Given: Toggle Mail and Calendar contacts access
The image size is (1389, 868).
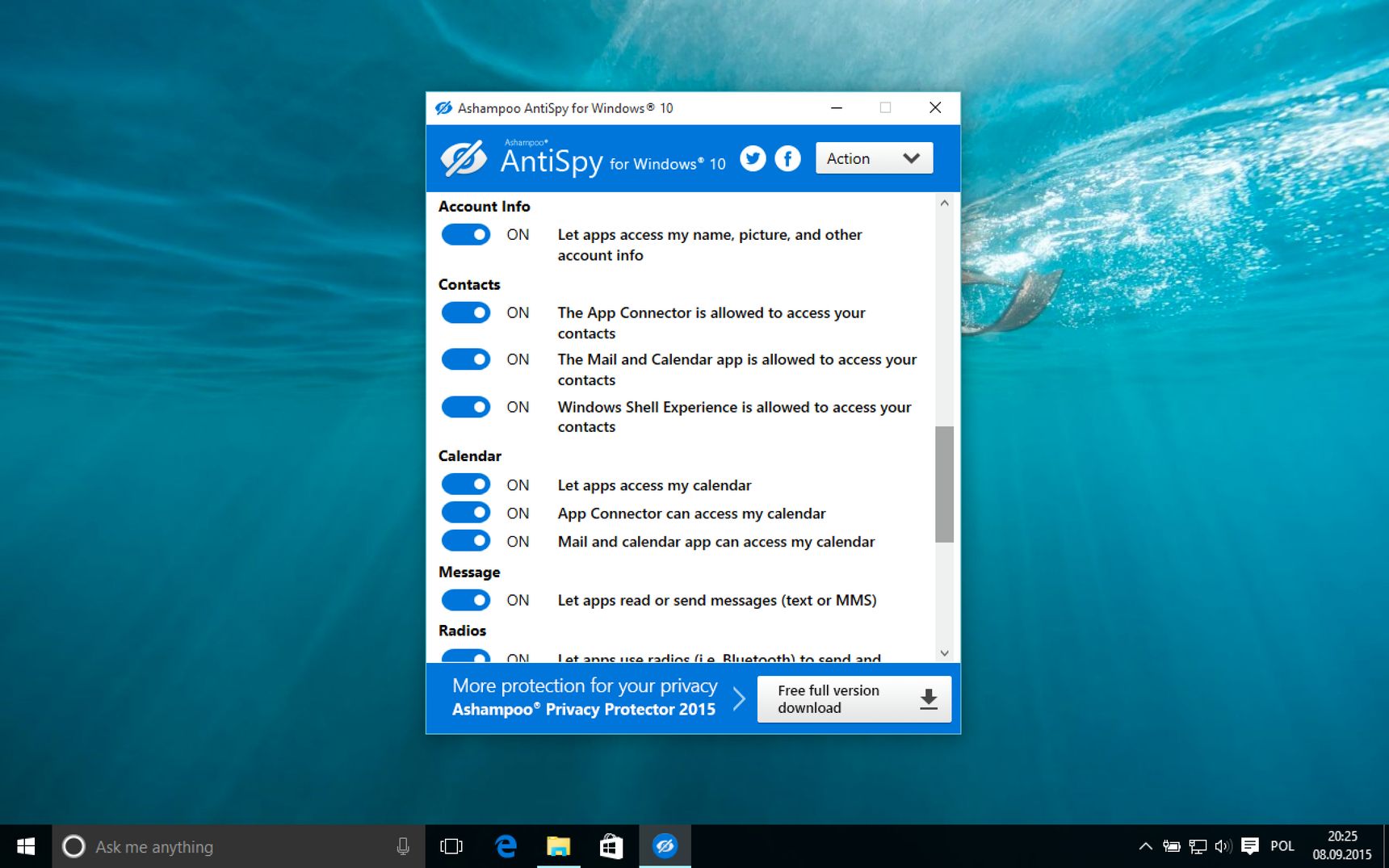Looking at the screenshot, I should (x=466, y=359).
